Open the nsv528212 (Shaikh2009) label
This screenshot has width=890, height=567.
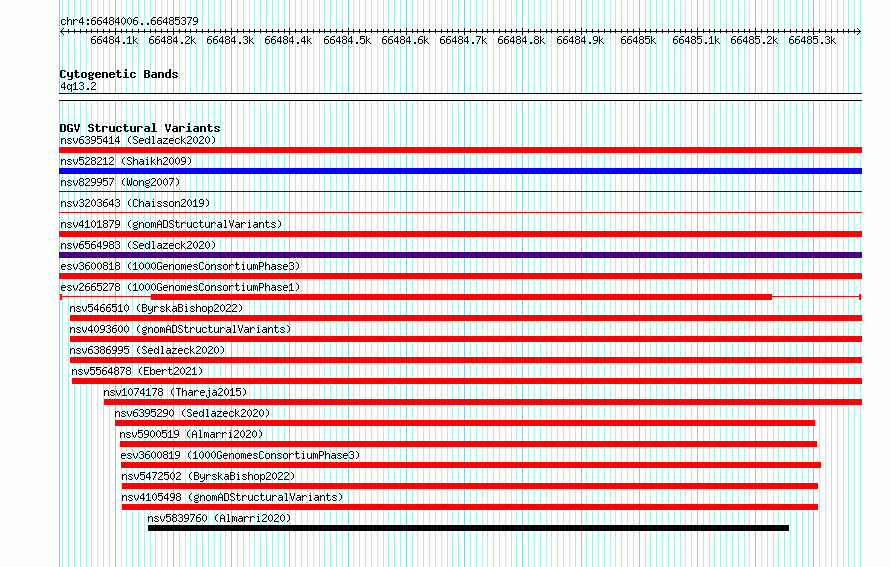click(126, 161)
